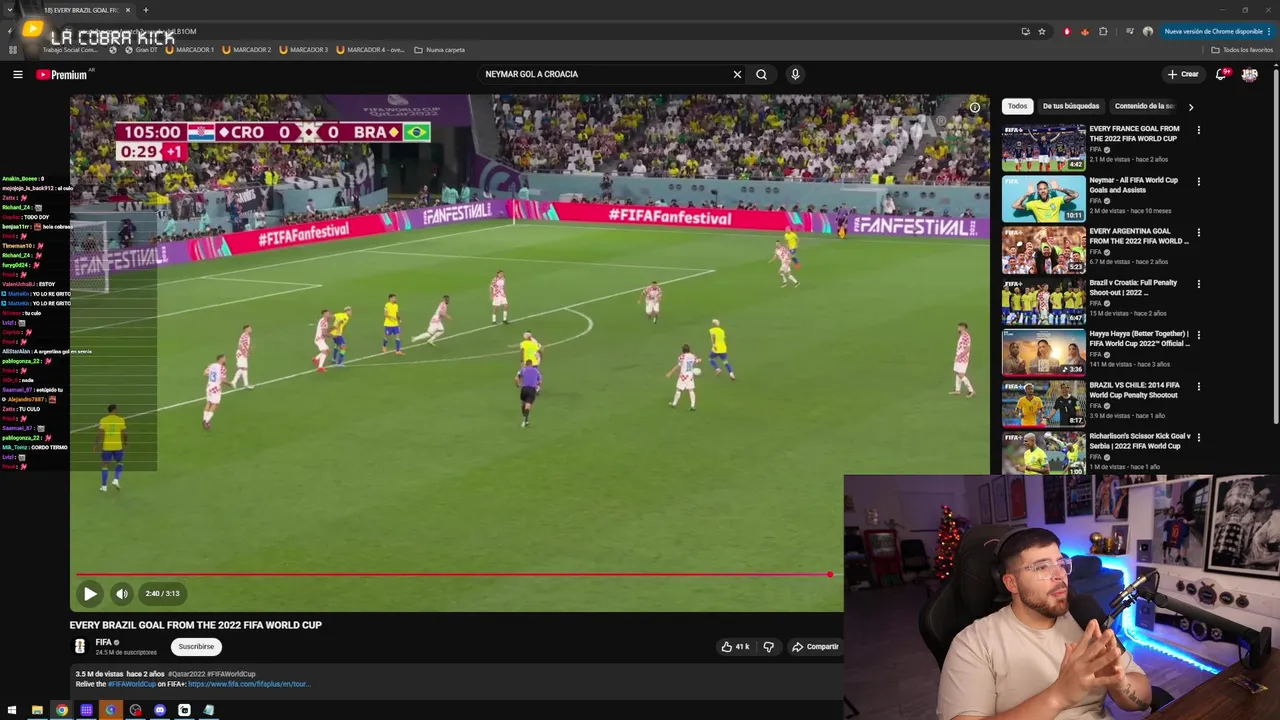This screenshot has width=1280, height=720.
Task: Open the account avatar menu
Action: pos(1249,74)
